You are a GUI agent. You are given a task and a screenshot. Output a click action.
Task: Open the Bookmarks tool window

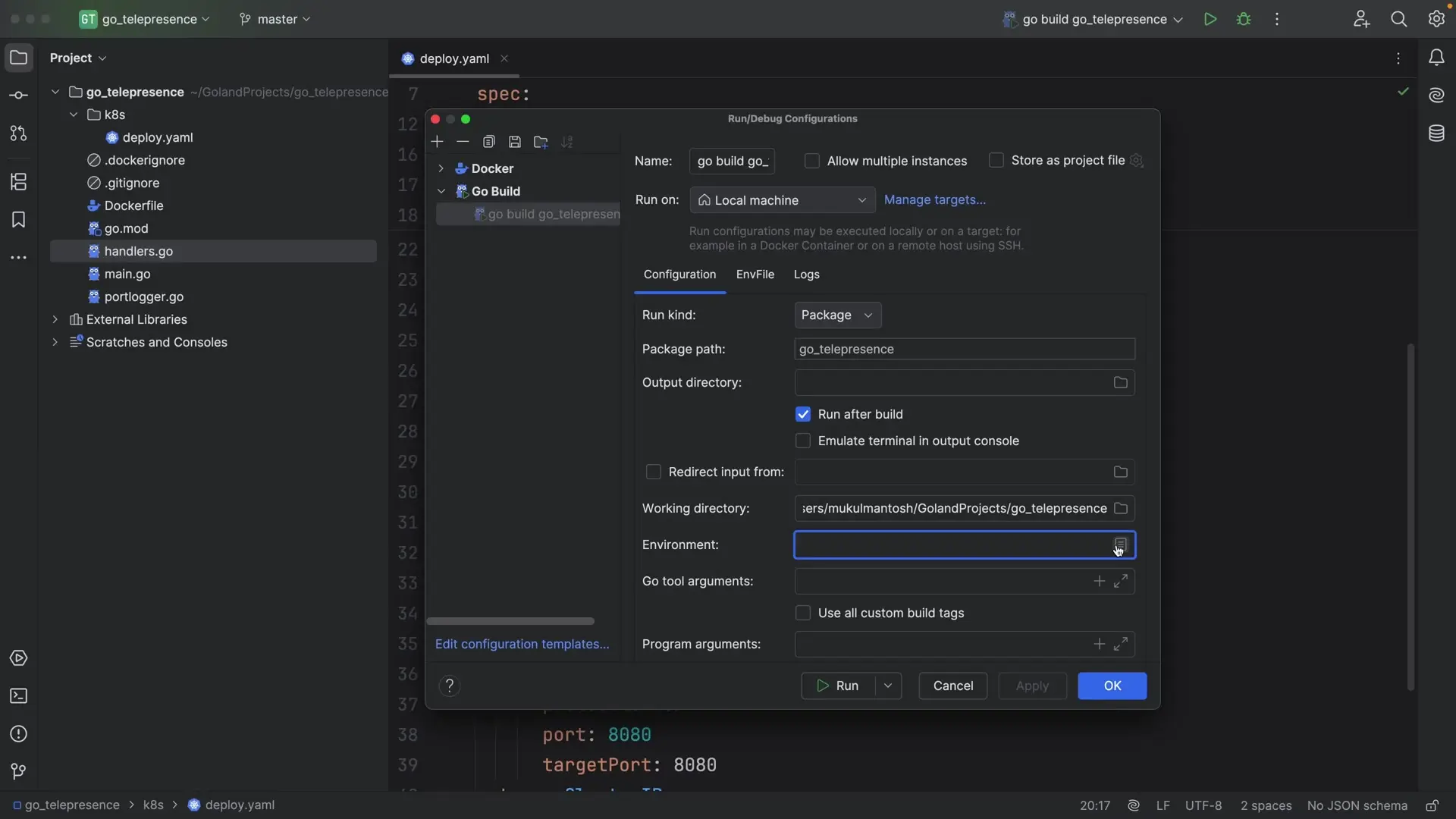[x=19, y=220]
